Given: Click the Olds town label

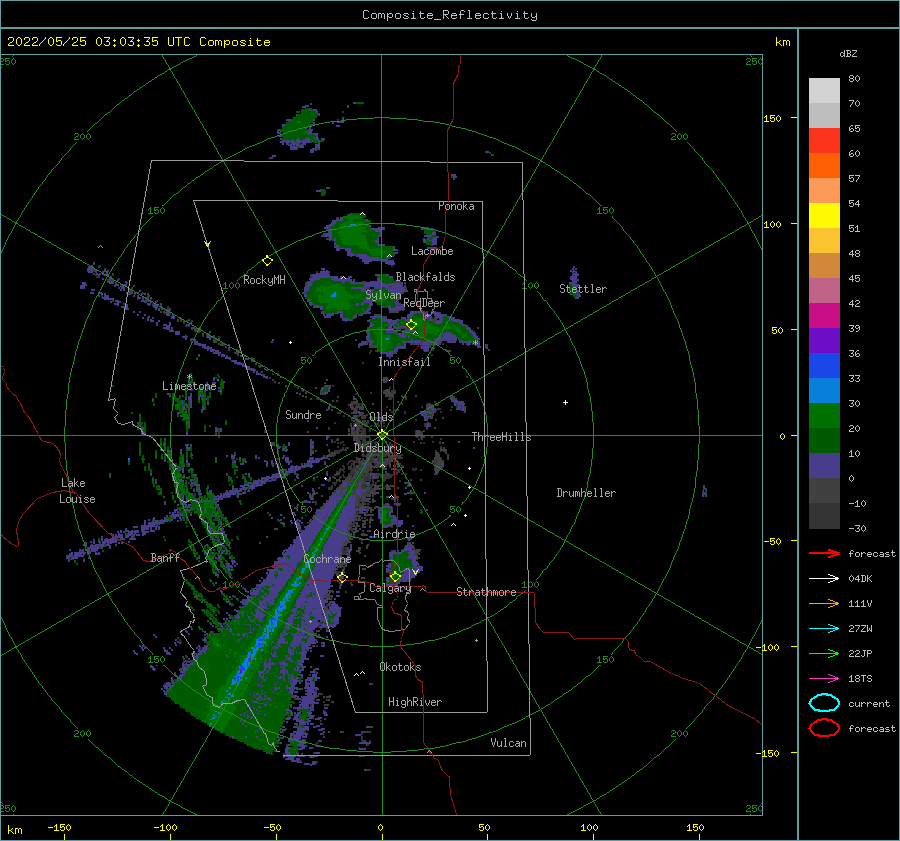Looking at the screenshot, I should coord(381,417).
